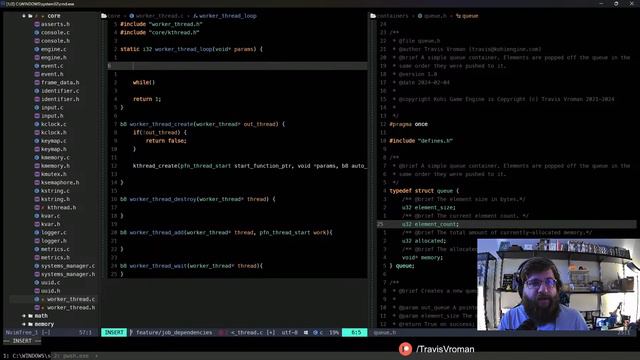This screenshot has width=640, height=360.
Task: Open asserts.h in the file tree
Action: (x=55, y=24)
